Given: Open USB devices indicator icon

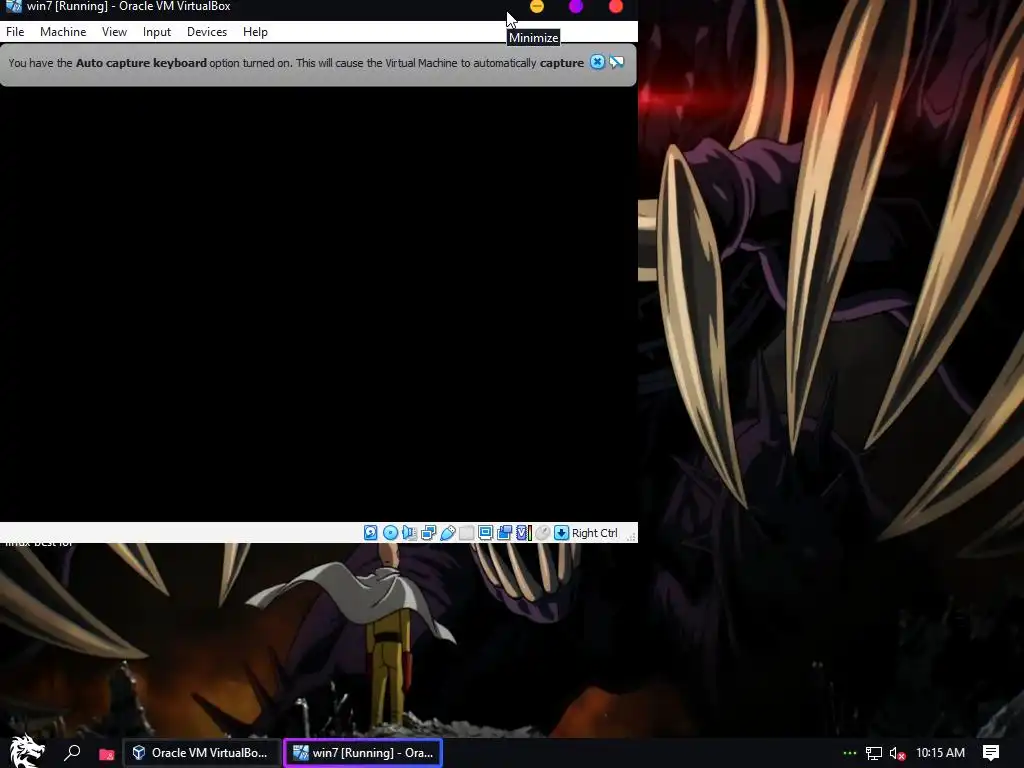Looking at the screenshot, I should click(447, 533).
